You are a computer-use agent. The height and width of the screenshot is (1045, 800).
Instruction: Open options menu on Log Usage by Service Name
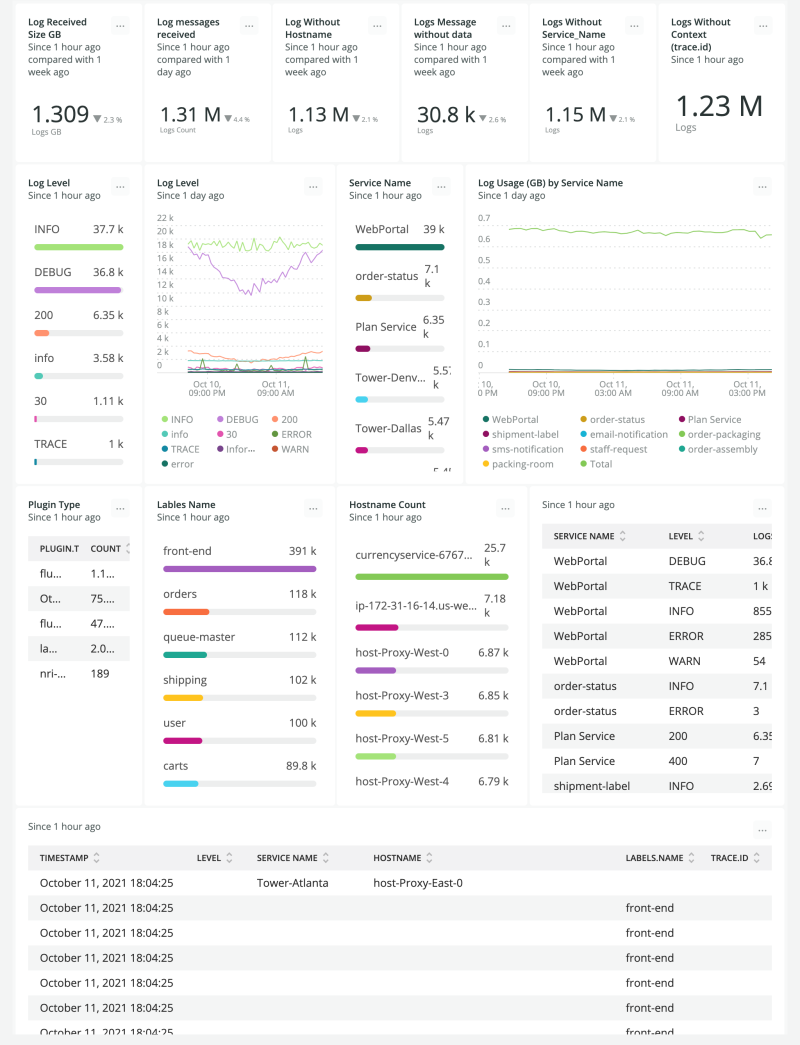(762, 186)
